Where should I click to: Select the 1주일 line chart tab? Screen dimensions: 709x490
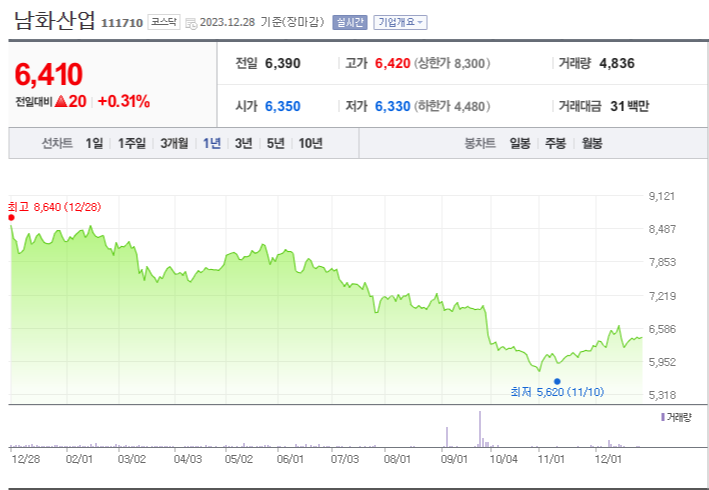tap(132, 143)
